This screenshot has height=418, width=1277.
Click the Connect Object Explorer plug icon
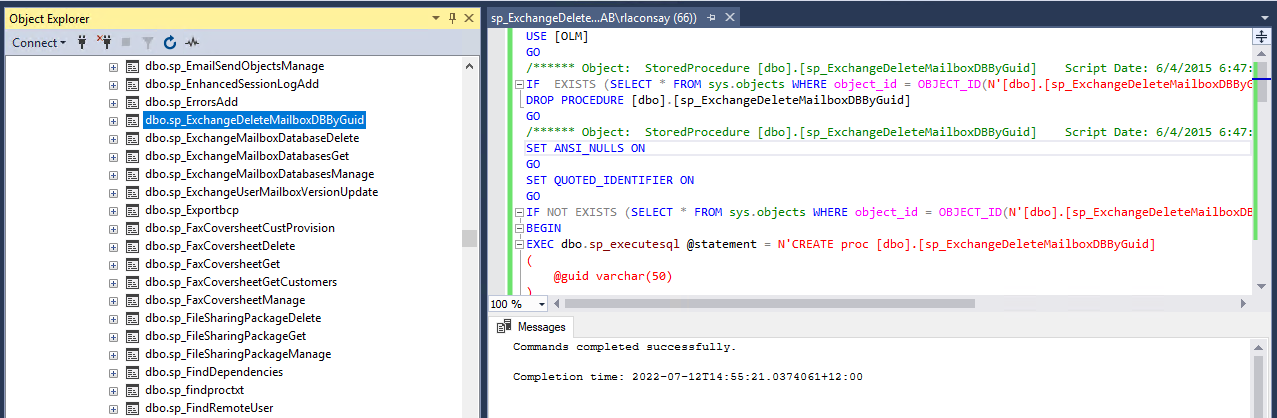(83, 43)
